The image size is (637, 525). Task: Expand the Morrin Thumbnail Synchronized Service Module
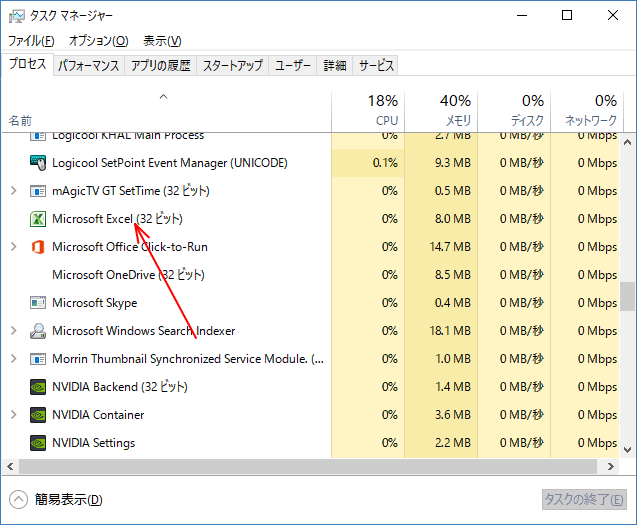coord(14,359)
